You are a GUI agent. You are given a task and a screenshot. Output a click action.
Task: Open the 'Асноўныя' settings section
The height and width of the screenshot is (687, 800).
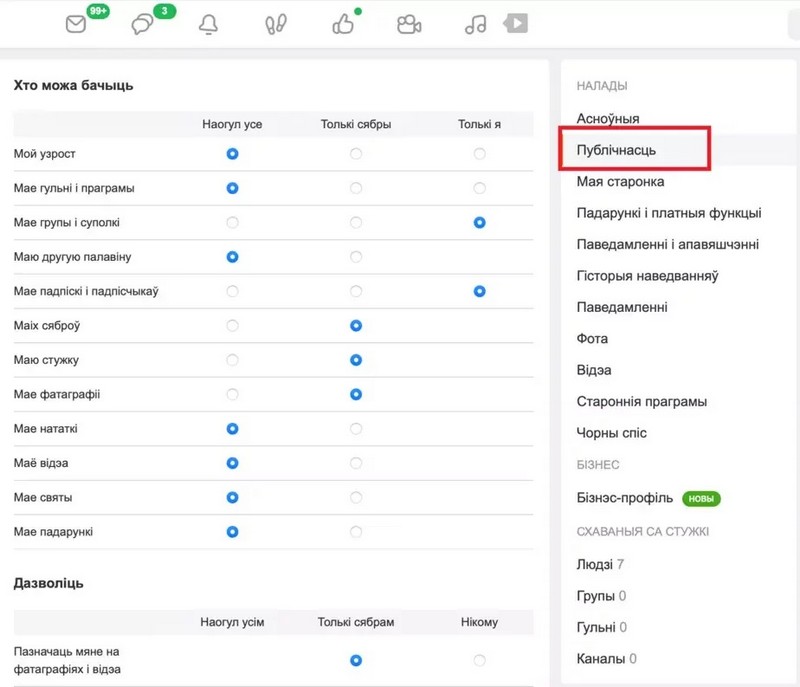coord(608,119)
